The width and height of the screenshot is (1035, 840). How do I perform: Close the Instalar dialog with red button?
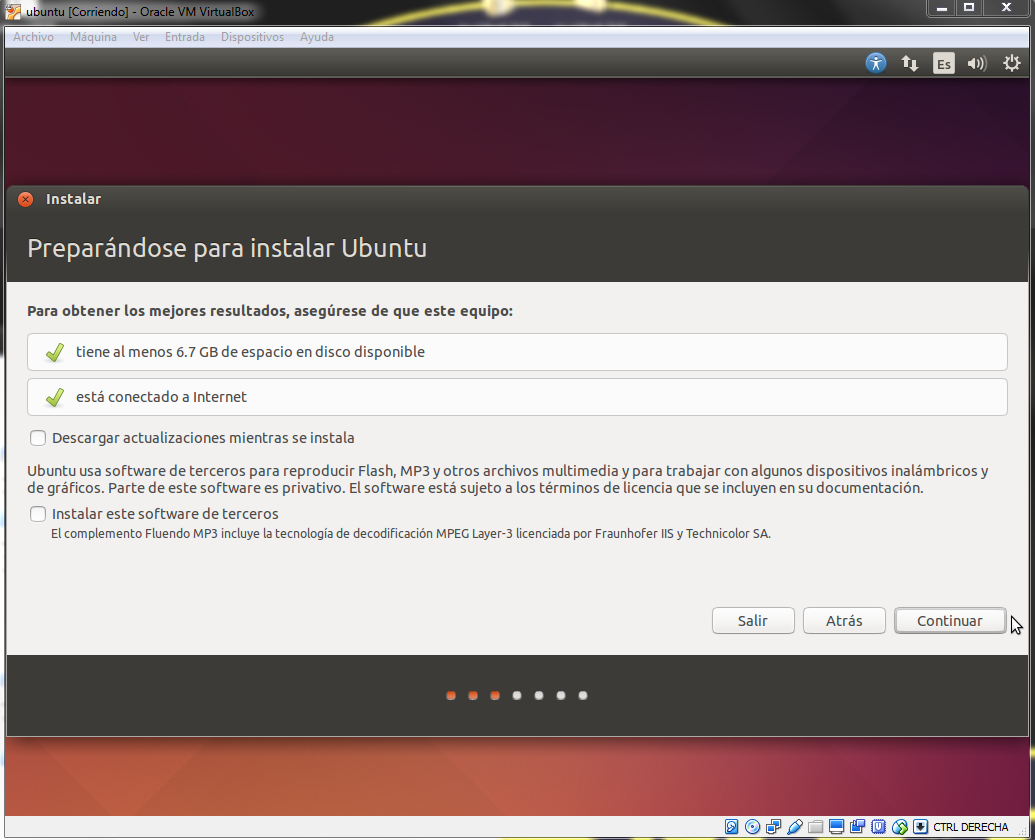26,199
